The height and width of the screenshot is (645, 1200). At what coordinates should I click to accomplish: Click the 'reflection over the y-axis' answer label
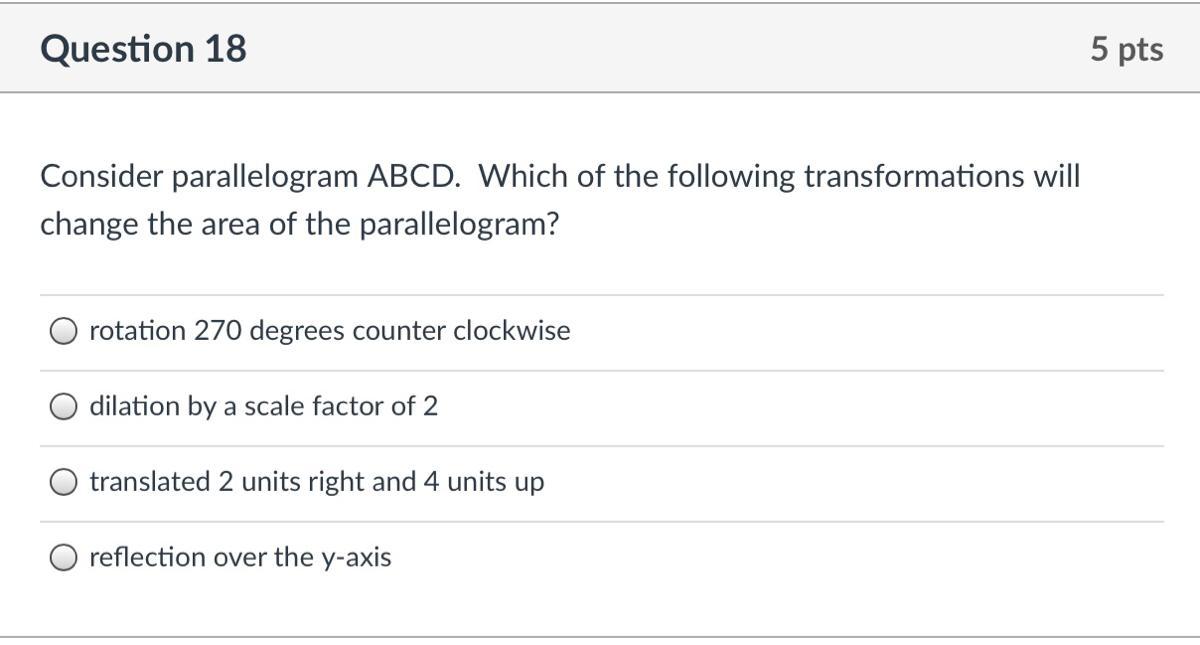pos(240,557)
